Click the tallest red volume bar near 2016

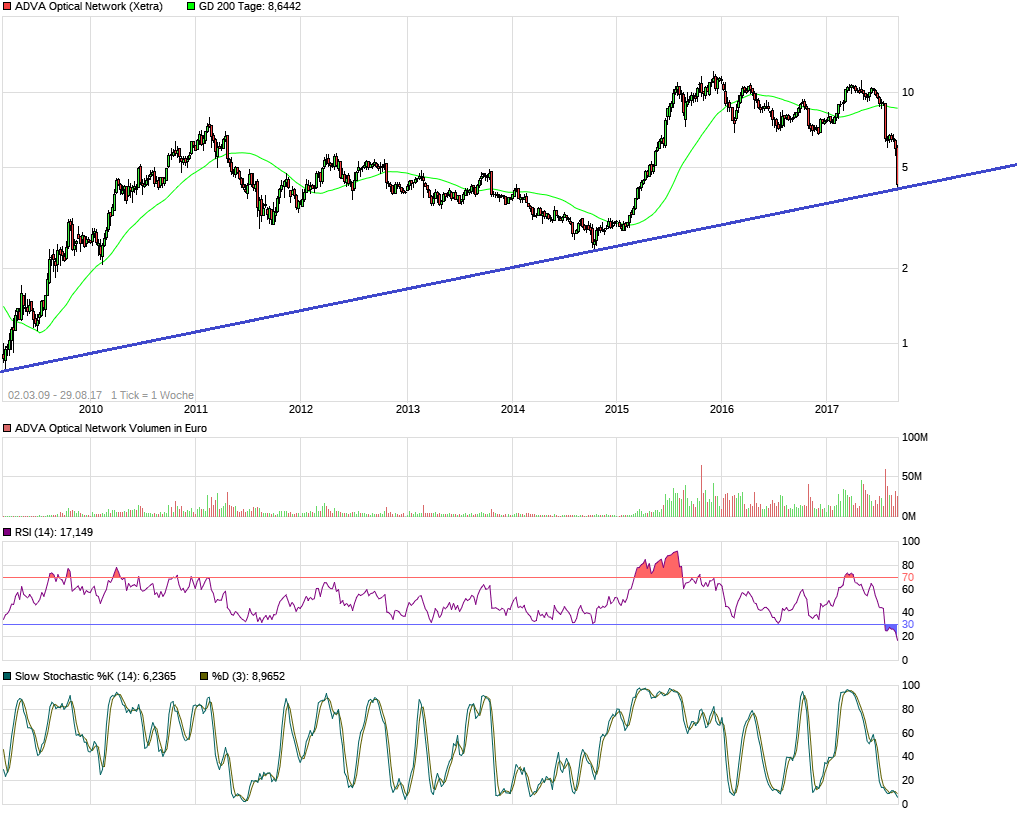pos(701,491)
